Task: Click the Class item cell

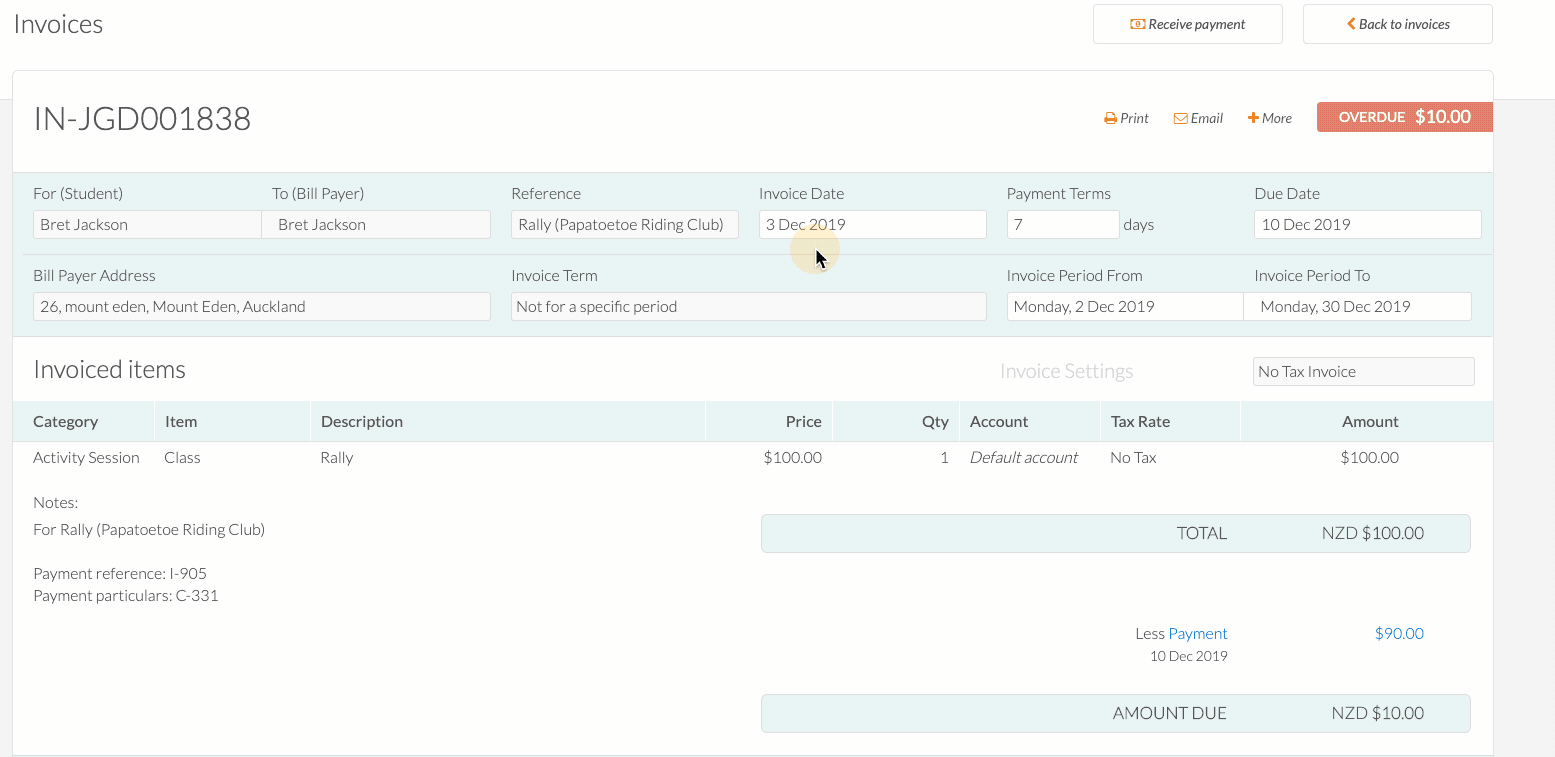Action: pos(182,457)
